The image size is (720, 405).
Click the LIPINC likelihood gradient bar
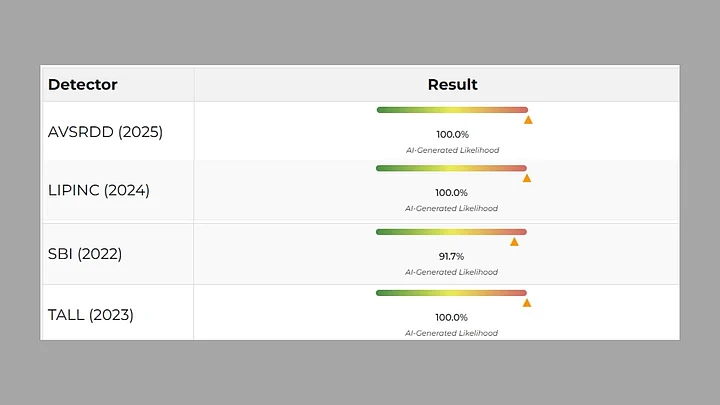click(x=451, y=168)
